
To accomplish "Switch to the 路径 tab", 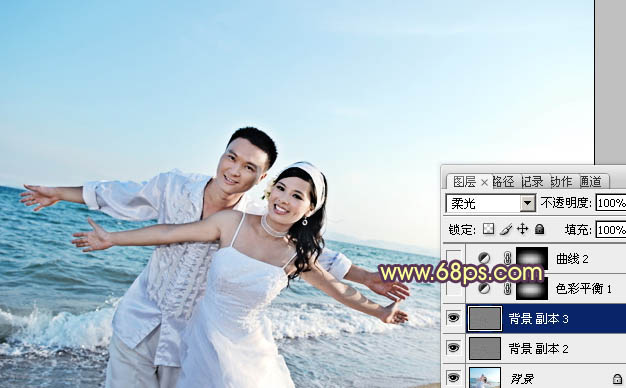I will tap(503, 182).
